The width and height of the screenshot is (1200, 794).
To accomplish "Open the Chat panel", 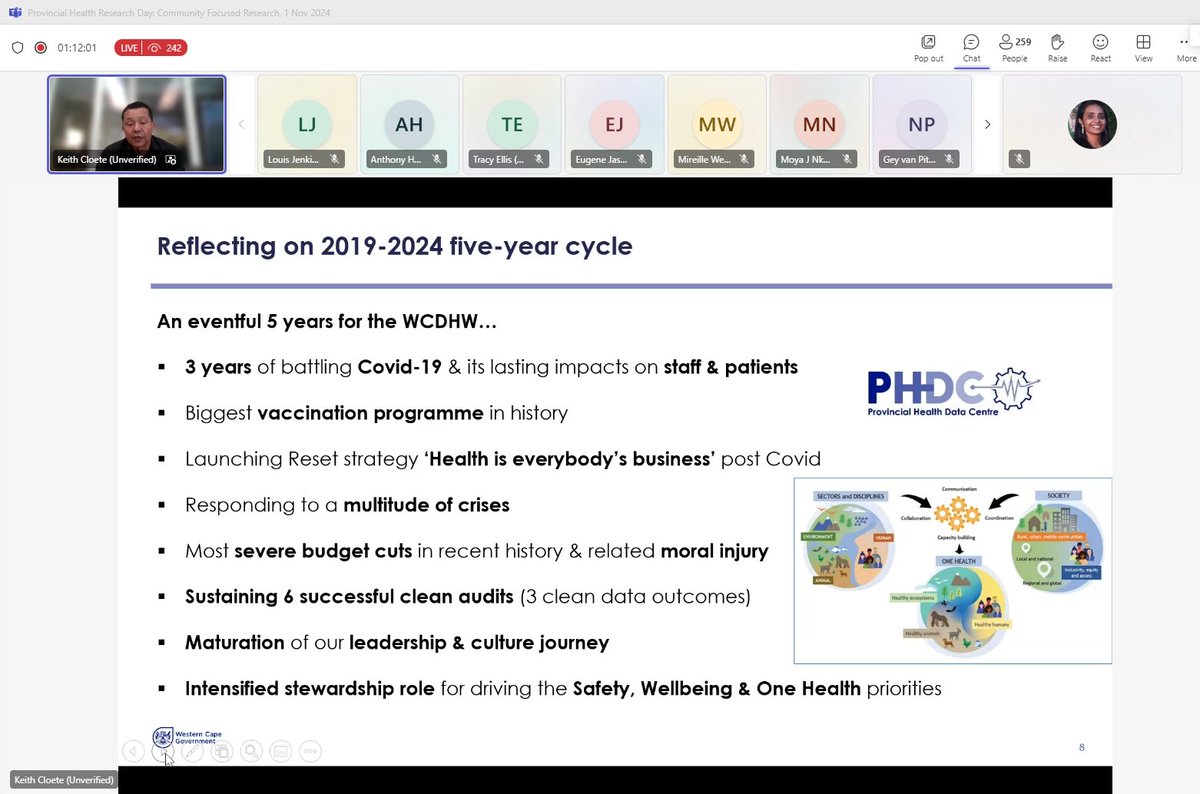I will click(x=971, y=47).
